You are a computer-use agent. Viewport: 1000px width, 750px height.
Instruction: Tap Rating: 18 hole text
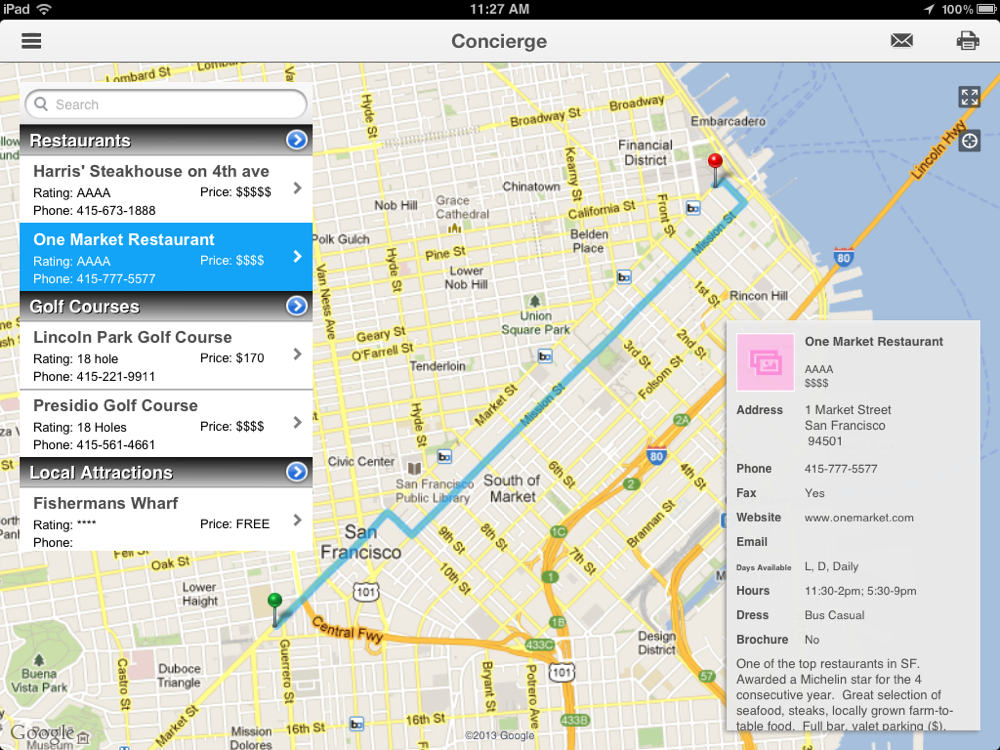pyautogui.click(x=75, y=358)
